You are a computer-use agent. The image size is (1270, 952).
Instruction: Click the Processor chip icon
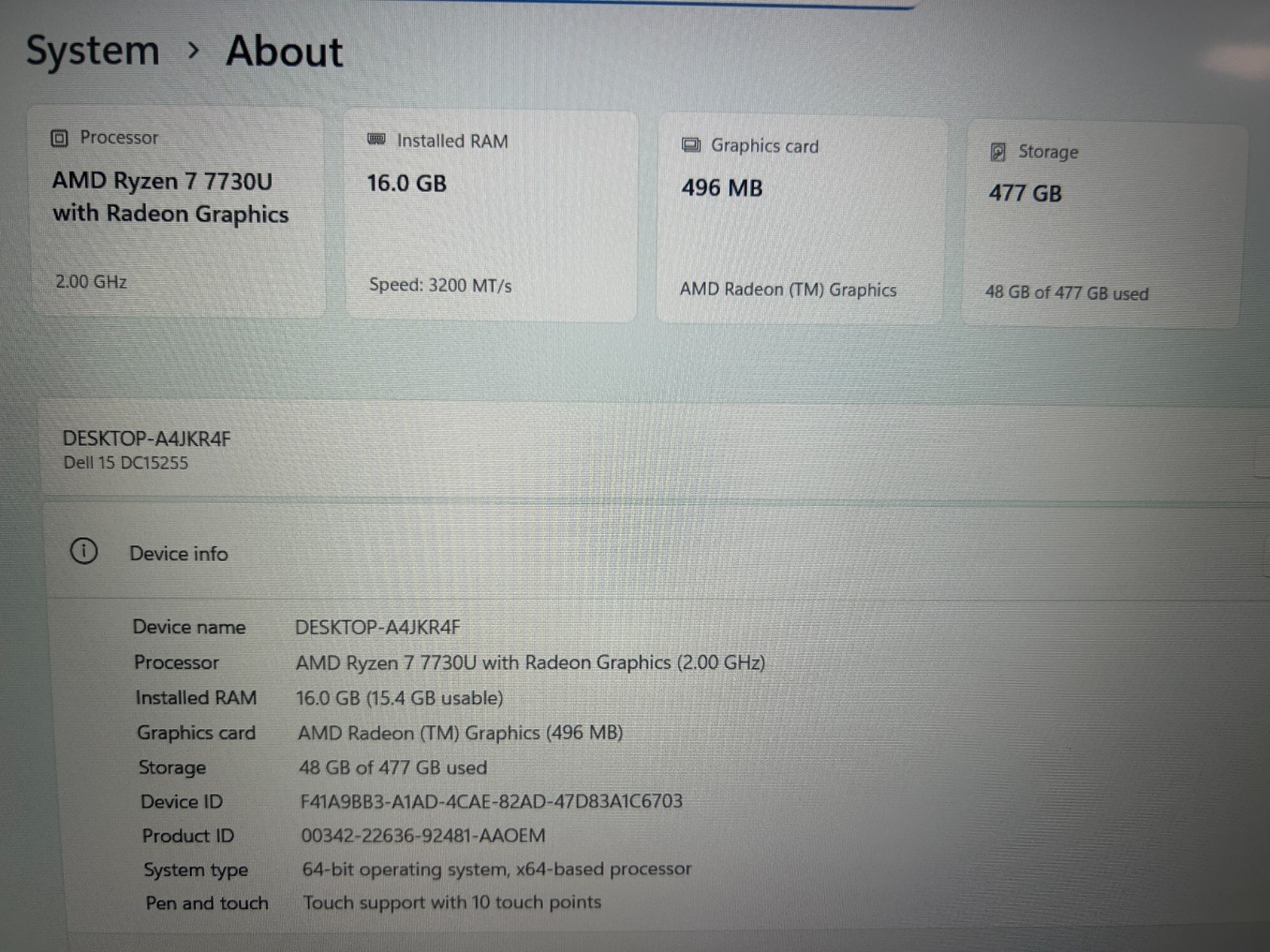pos(60,139)
